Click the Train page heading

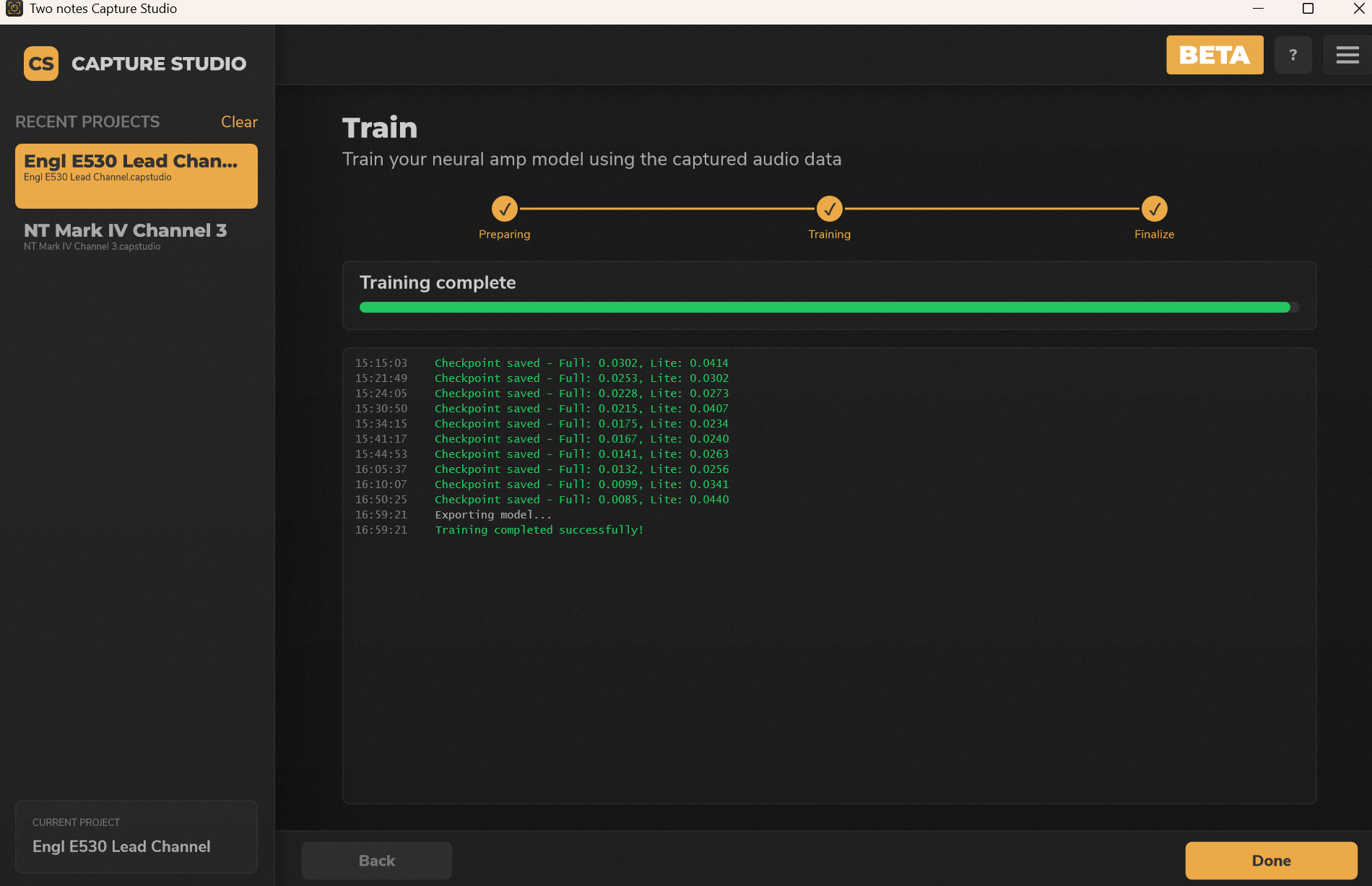(380, 128)
